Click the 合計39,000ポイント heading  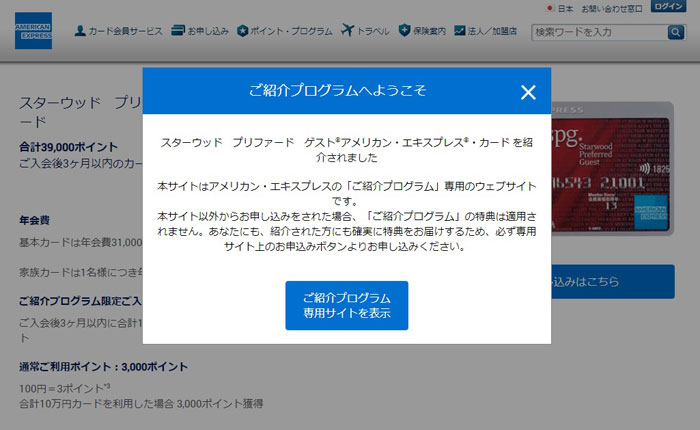68,147
